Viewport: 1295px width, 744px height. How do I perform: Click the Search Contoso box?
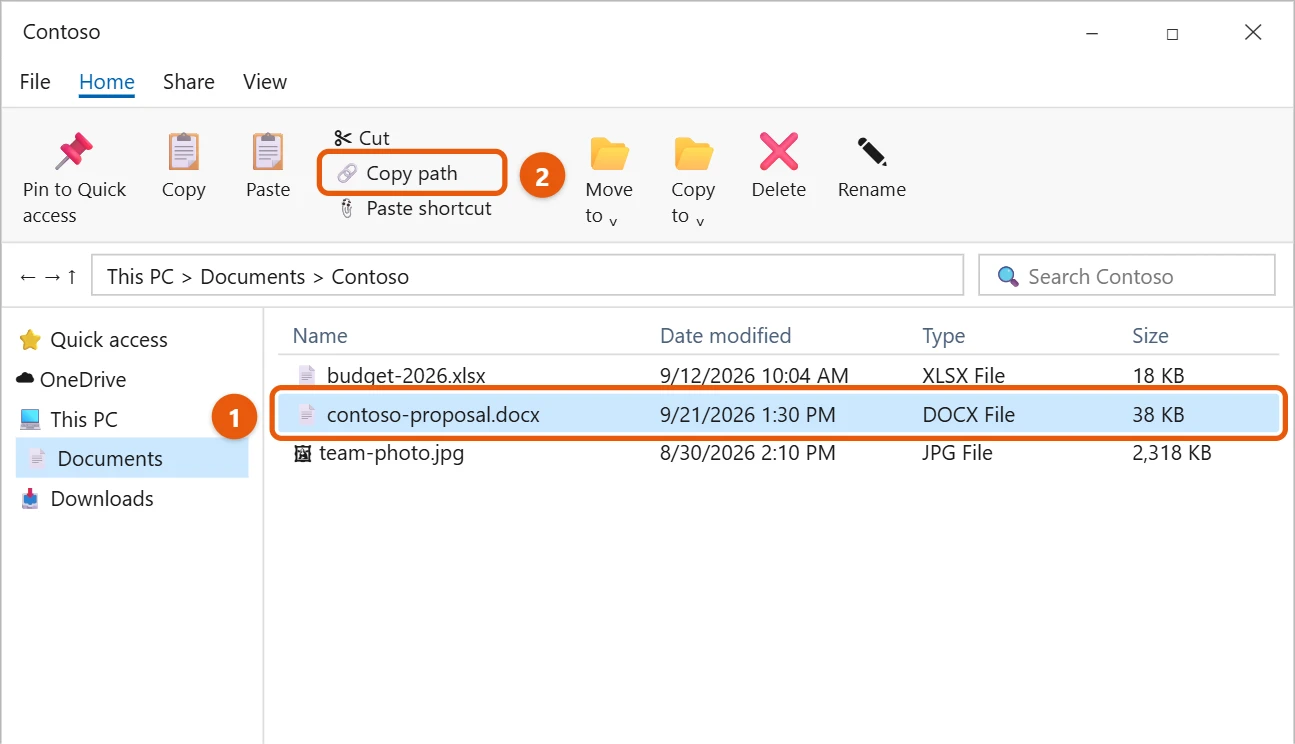click(x=1127, y=275)
